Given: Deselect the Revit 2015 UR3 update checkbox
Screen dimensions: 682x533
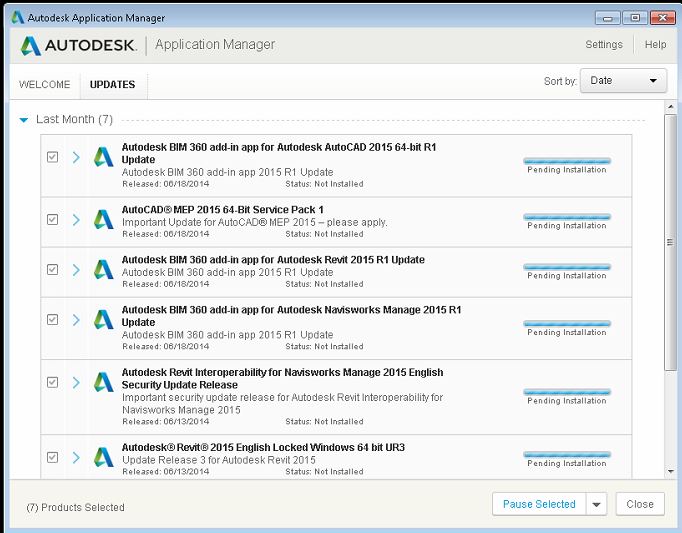Looking at the screenshot, I should pyautogui.click(x=53, y=457).
